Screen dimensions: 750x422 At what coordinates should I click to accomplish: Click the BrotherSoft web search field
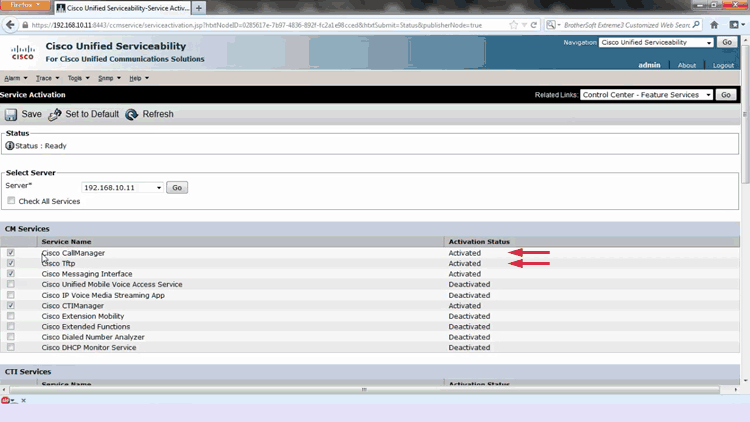pos(627,25)
